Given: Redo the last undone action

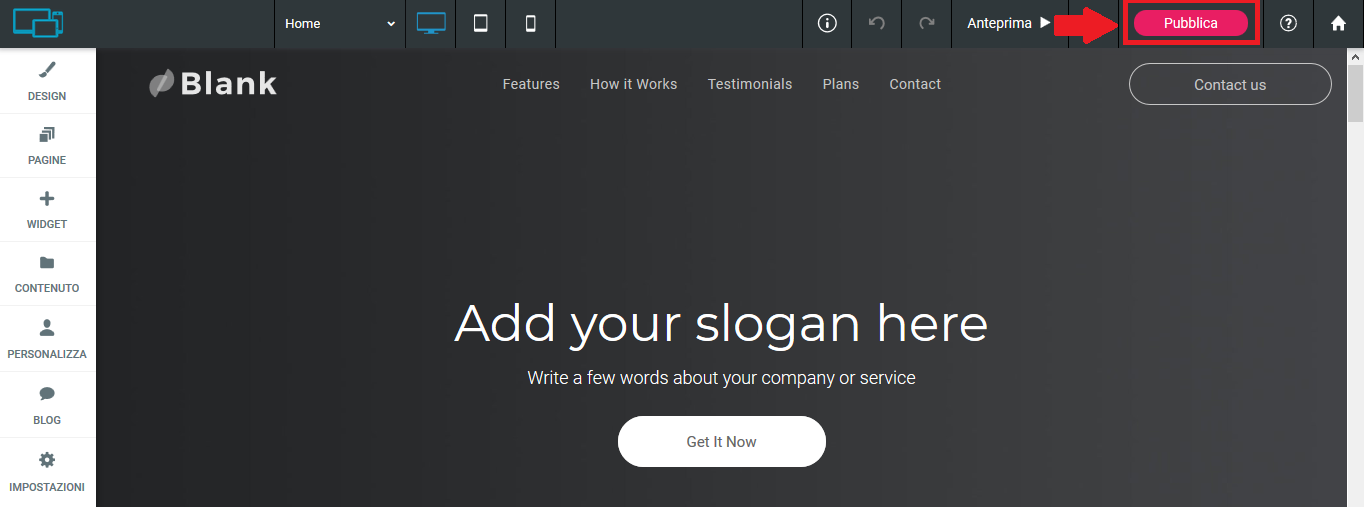Looking at the screenshot, I should point(927,23).
